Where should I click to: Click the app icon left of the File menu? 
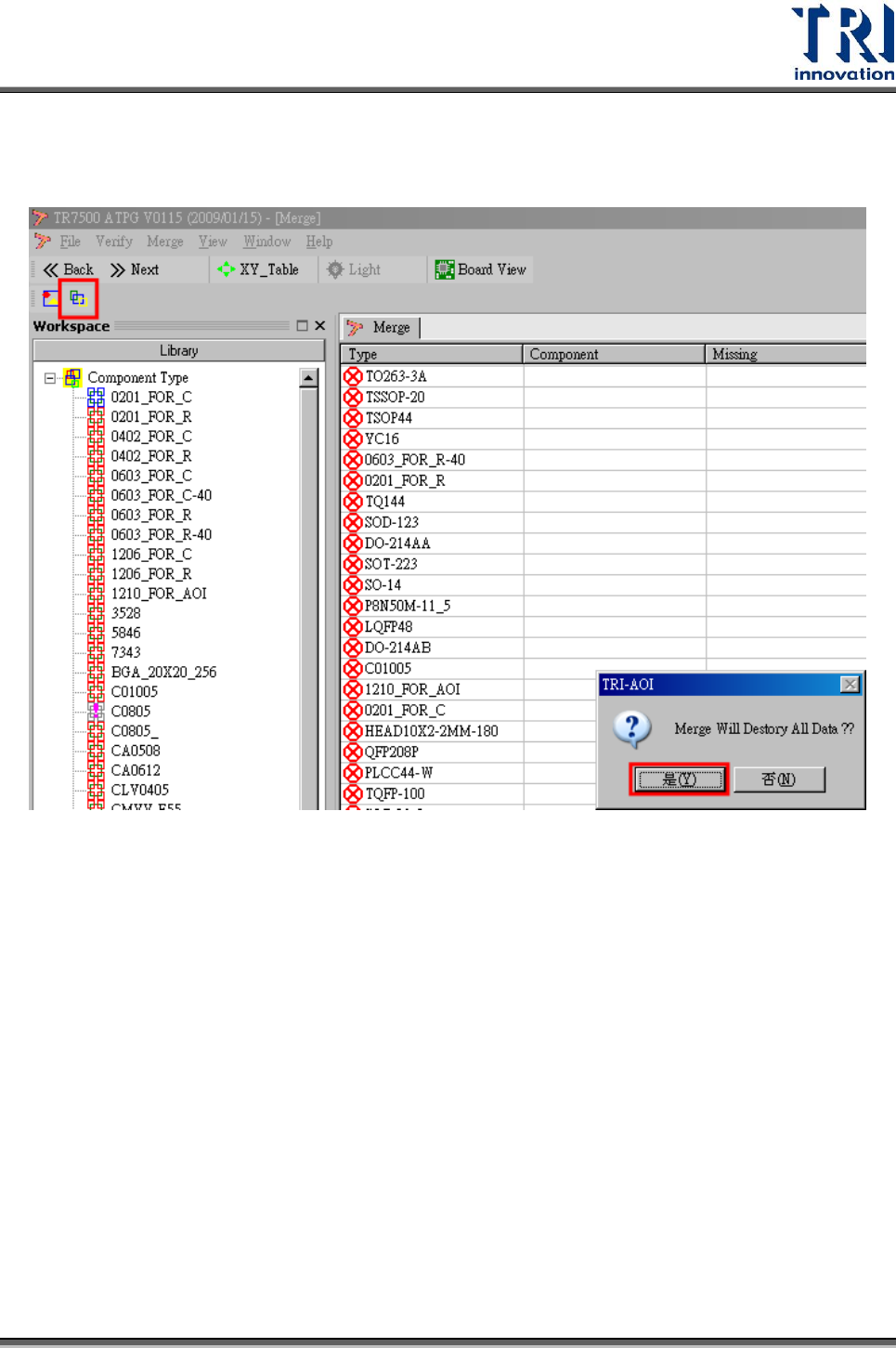(43, 242)
